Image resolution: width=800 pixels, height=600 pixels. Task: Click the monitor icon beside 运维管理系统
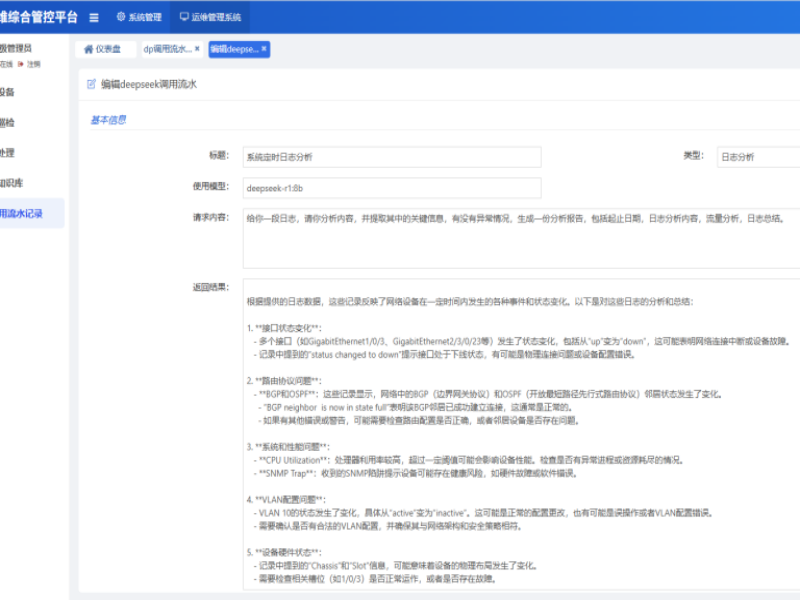(185, 17)
